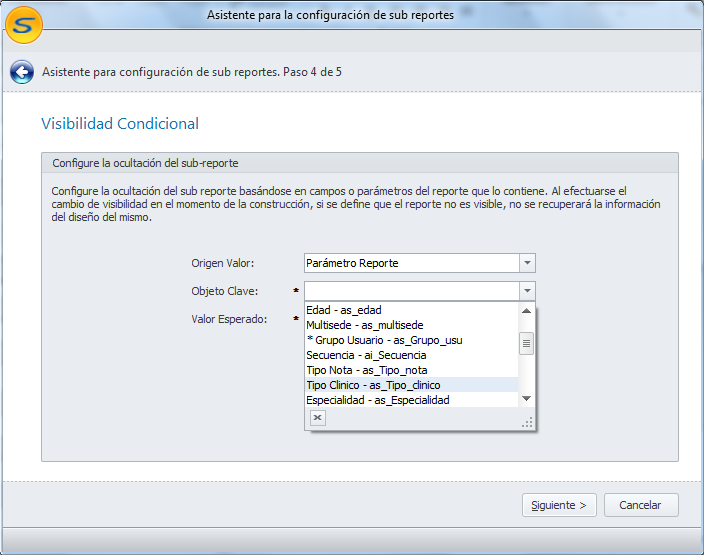Click the list scrollbar down arrow
The height and width of the screenshot is (555, 704).
[x=527, y=399]
